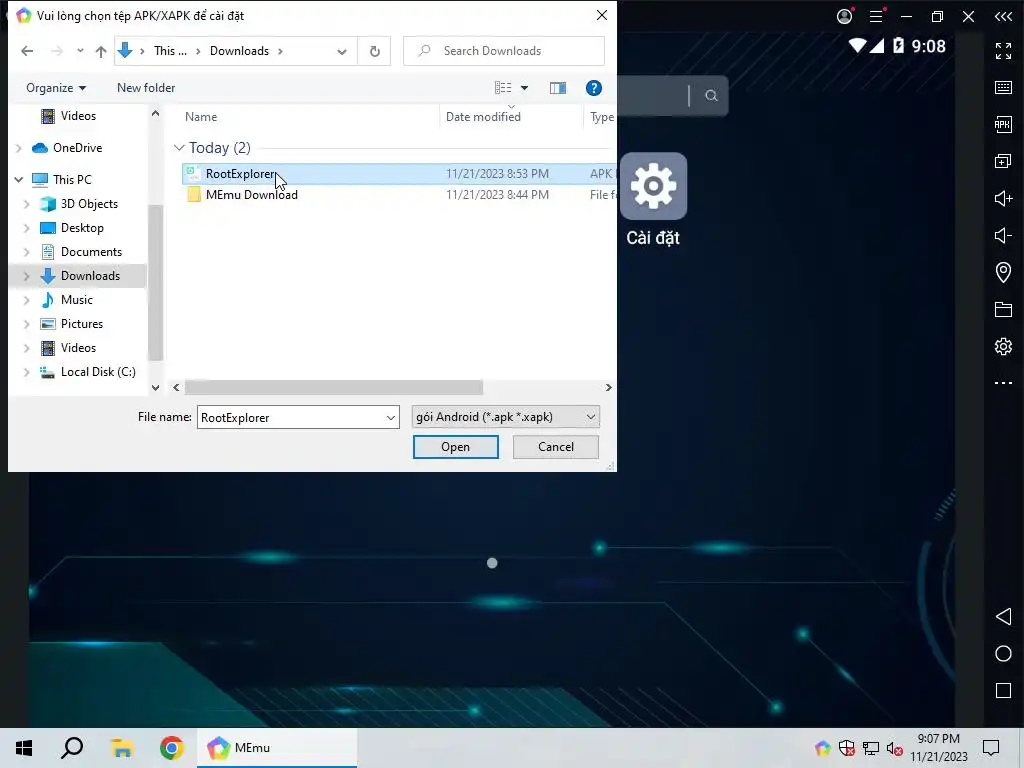Screen dimensions: 1024x768
Task: Click the MEmu fullscreen icon in sidebar
Action: point(1003,50)
